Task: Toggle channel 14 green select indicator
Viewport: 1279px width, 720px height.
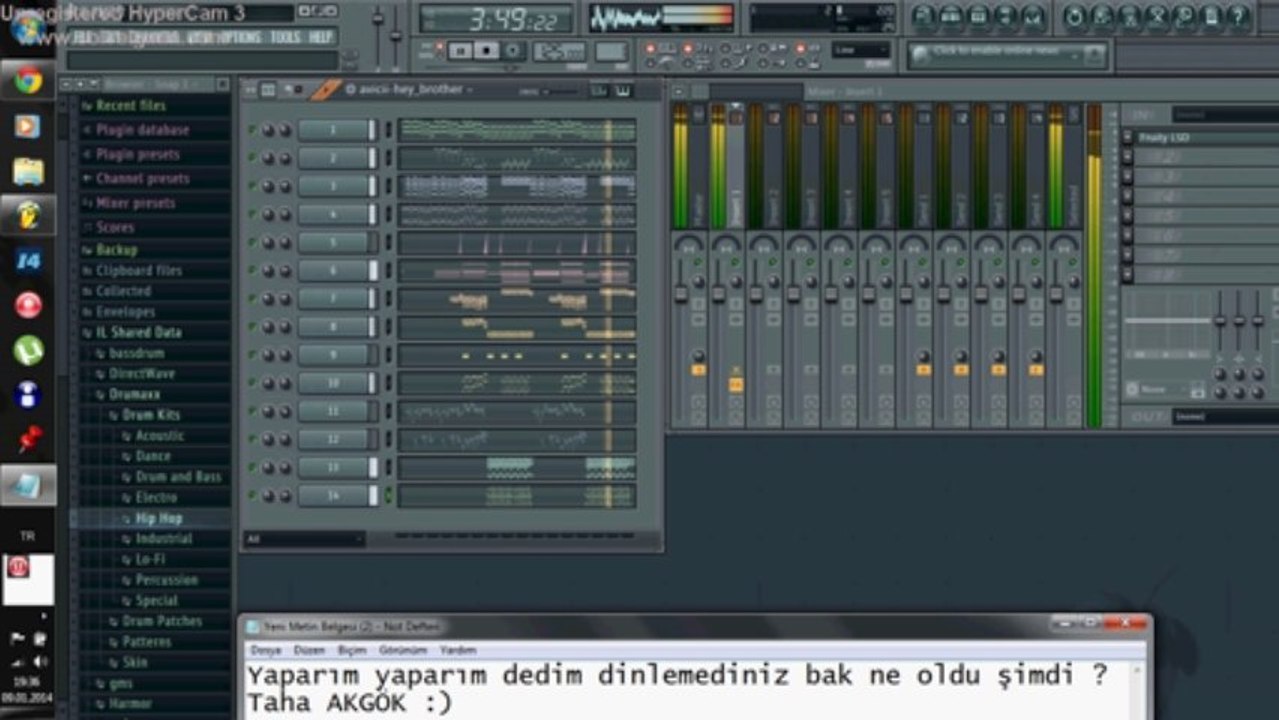Action: (x=389, y=495)
